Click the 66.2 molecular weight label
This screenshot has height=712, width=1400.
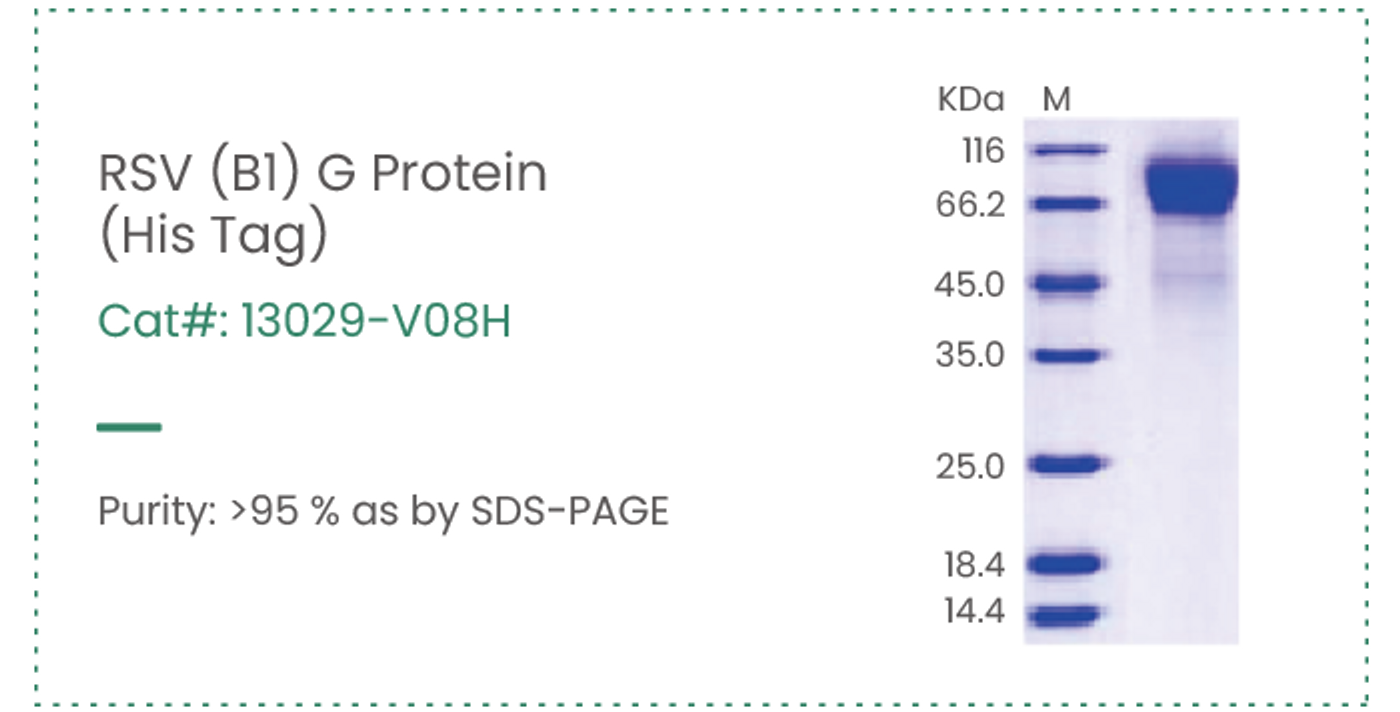point(971,205)
